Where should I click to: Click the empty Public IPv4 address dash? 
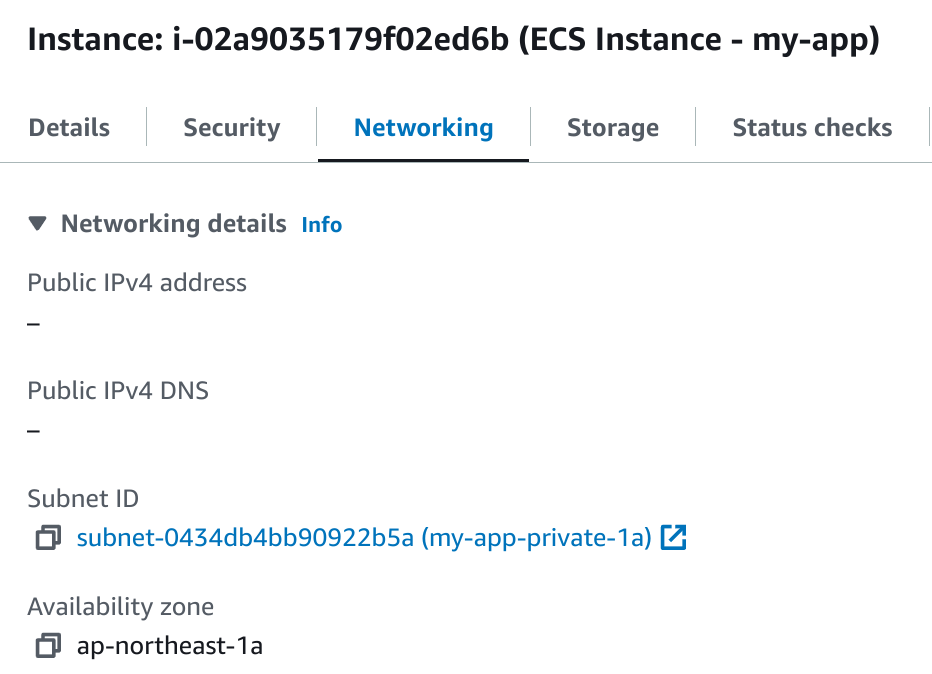click(x=34, y=324)
